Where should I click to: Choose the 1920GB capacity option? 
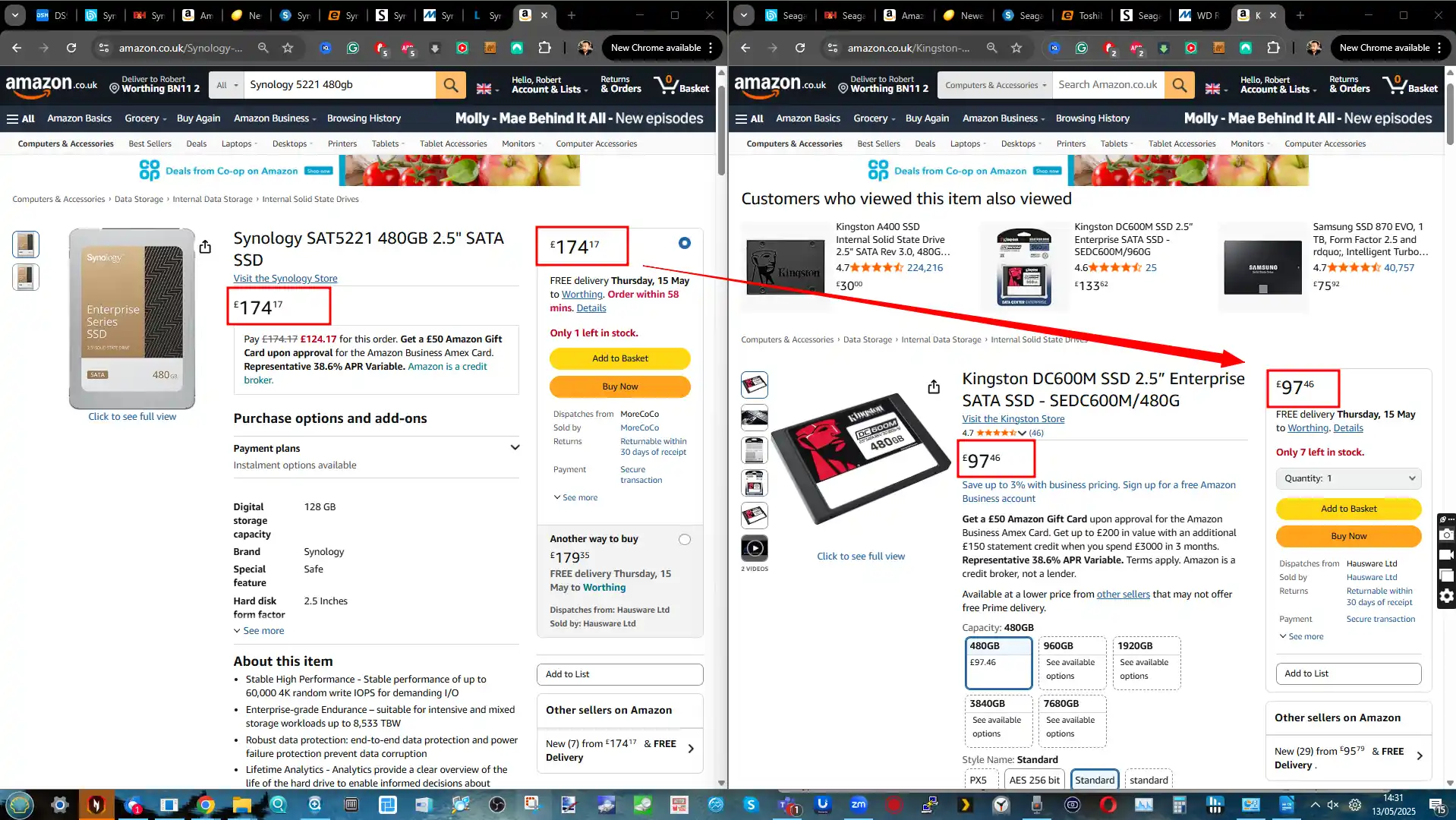coord(1146,663)
